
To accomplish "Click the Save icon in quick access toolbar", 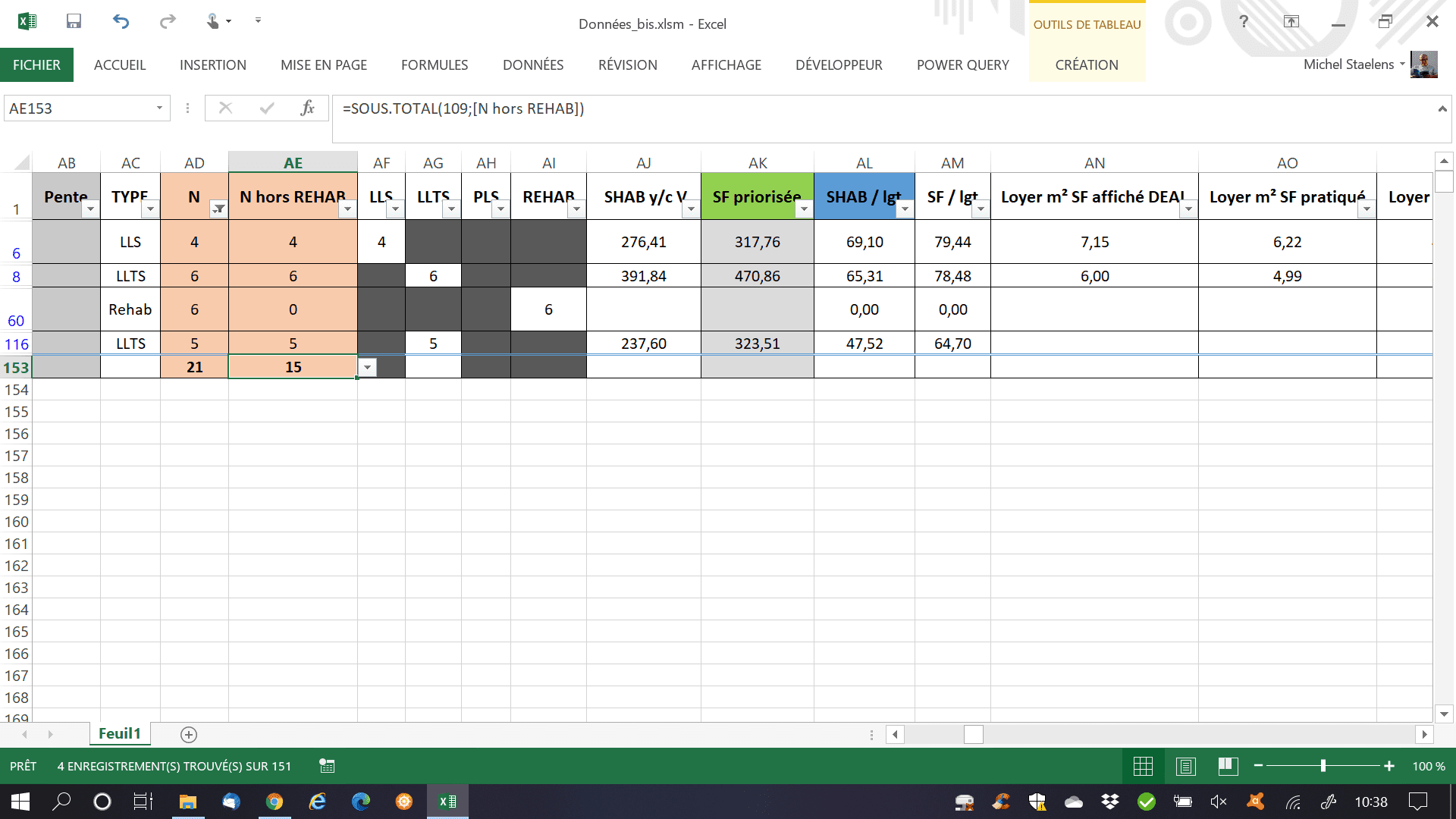I will point(74,21).
